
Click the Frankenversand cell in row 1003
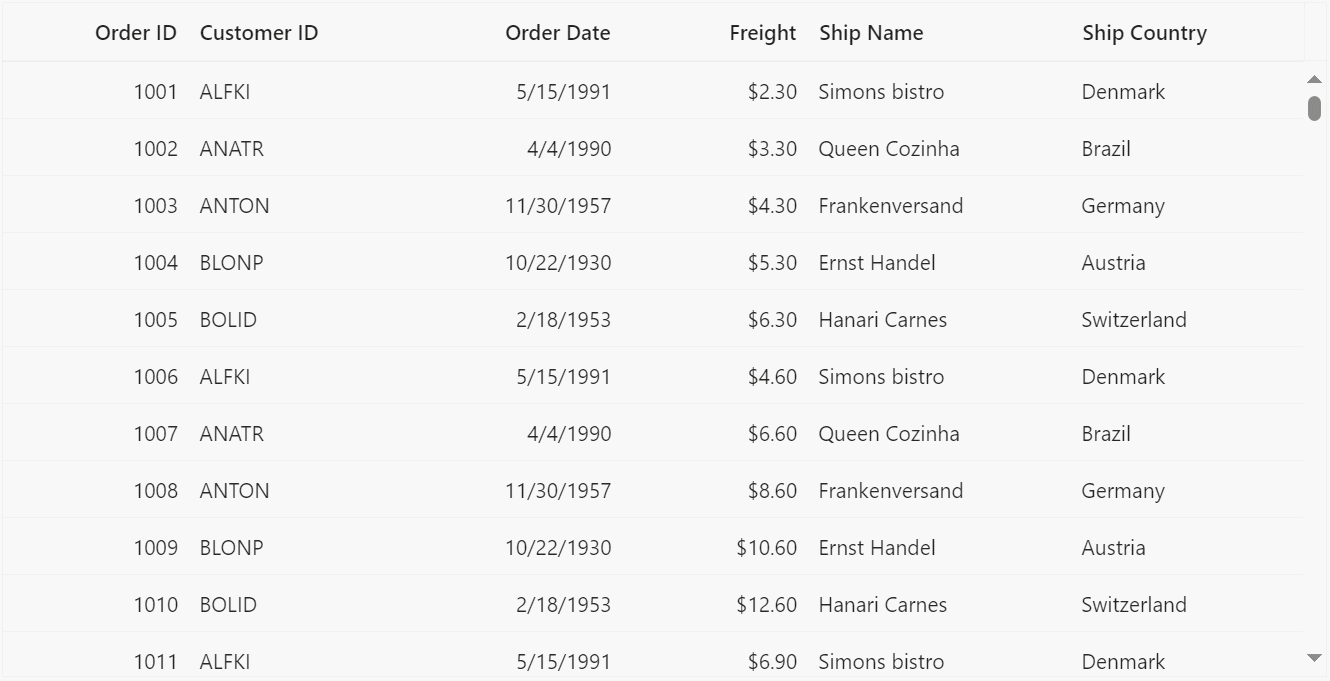890,206
